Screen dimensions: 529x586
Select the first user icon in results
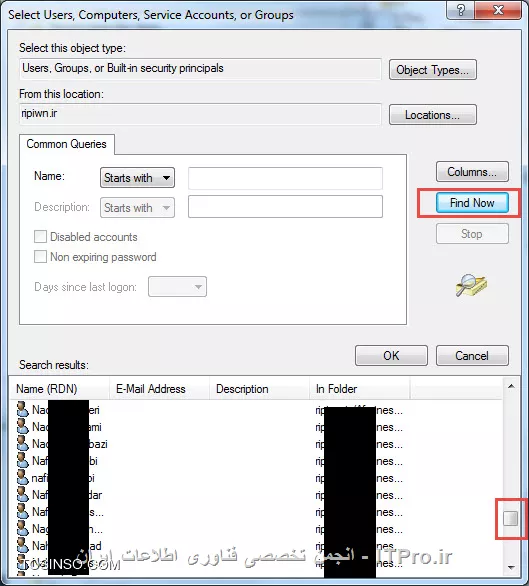22,410
